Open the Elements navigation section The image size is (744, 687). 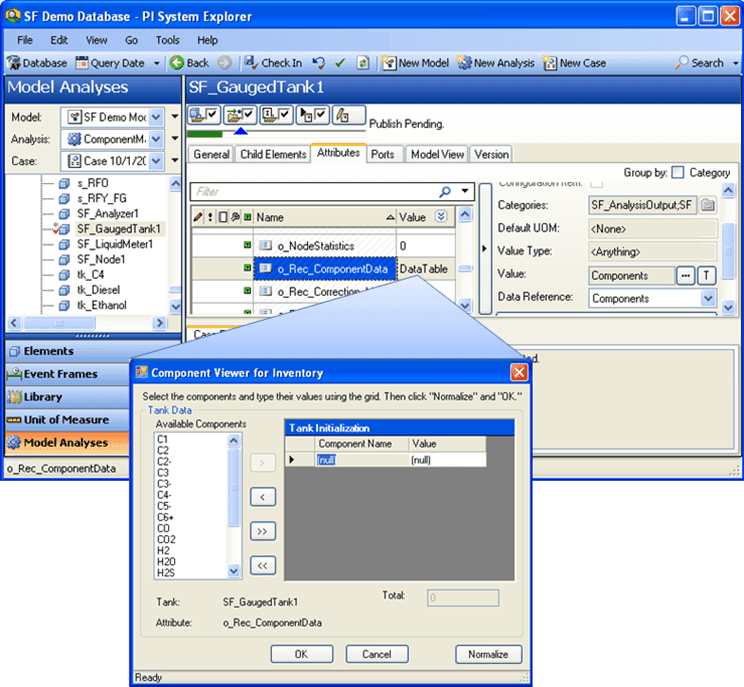pyautogui.click(x=67, y=351)
